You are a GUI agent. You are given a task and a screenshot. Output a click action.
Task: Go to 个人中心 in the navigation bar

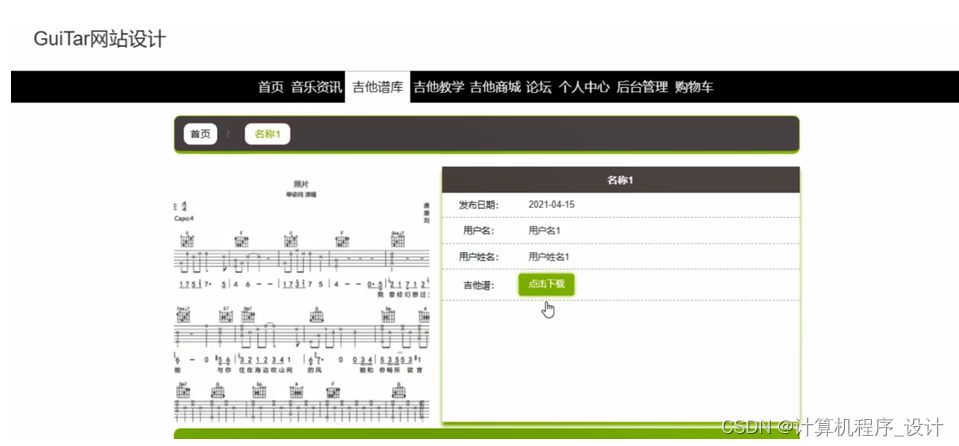pyautogui.click(x=584, y=87)
